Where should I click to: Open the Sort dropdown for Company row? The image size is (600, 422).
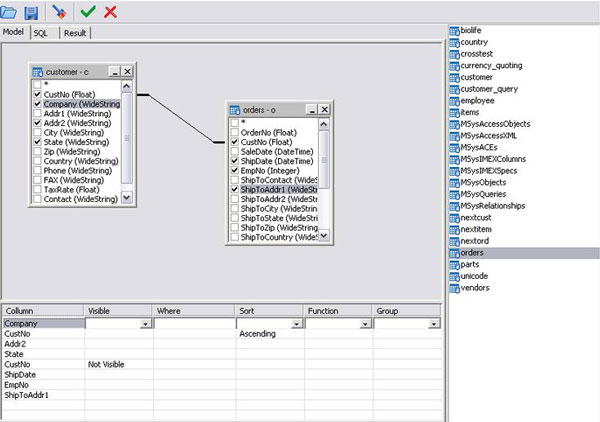pos(296,324)
